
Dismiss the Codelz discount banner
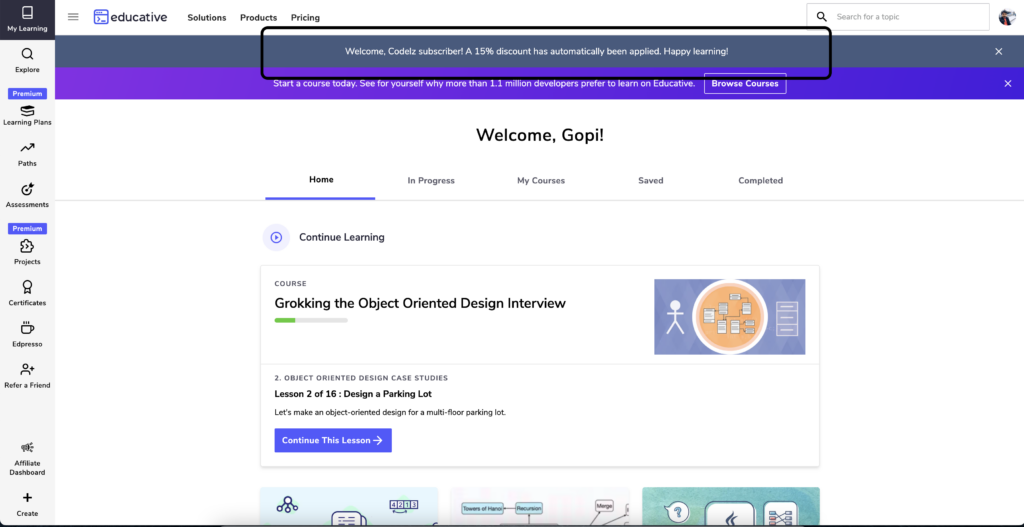point(999,52)
